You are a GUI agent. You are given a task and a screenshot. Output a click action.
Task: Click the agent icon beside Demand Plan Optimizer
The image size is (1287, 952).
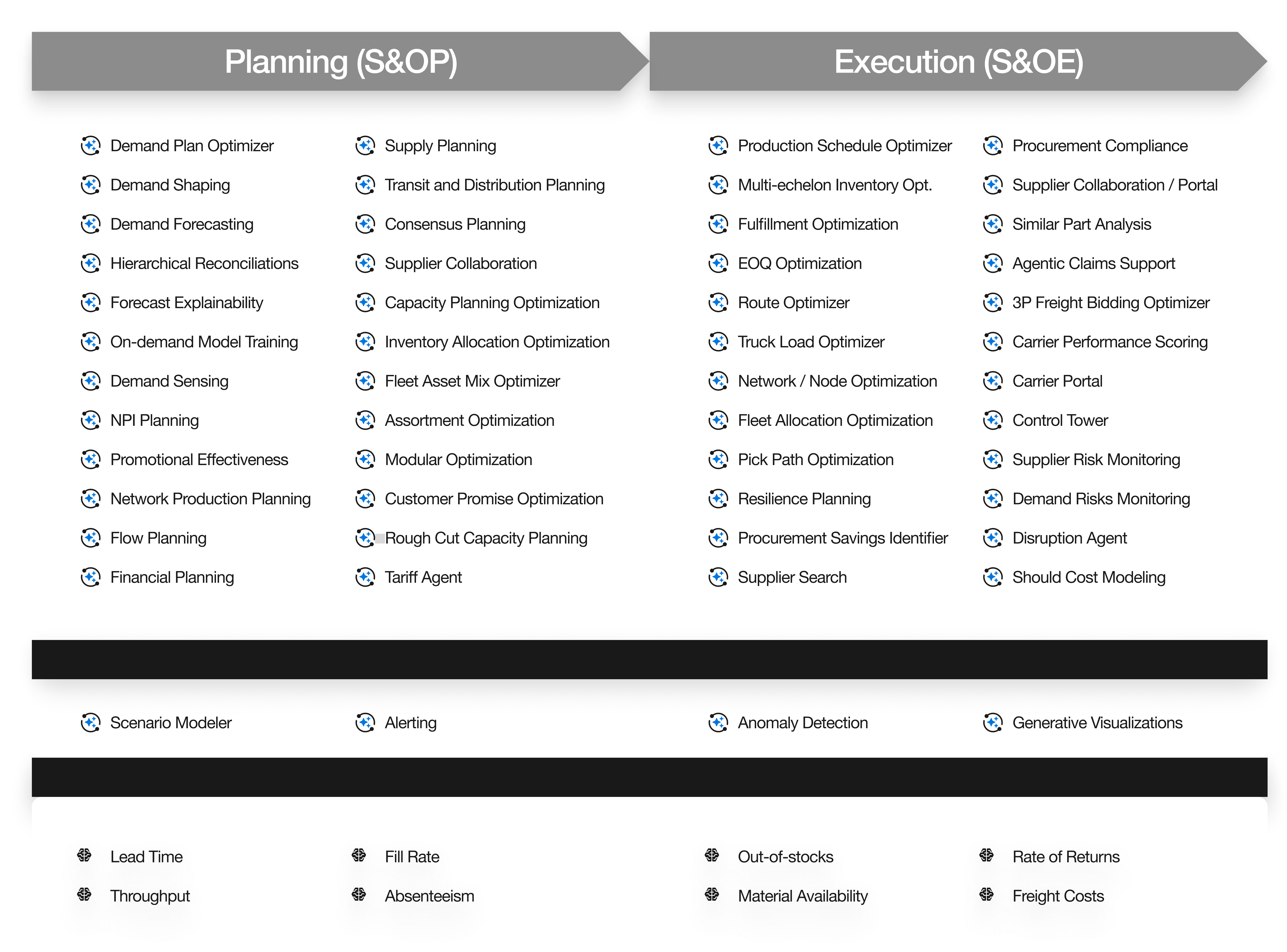[91, 146]
